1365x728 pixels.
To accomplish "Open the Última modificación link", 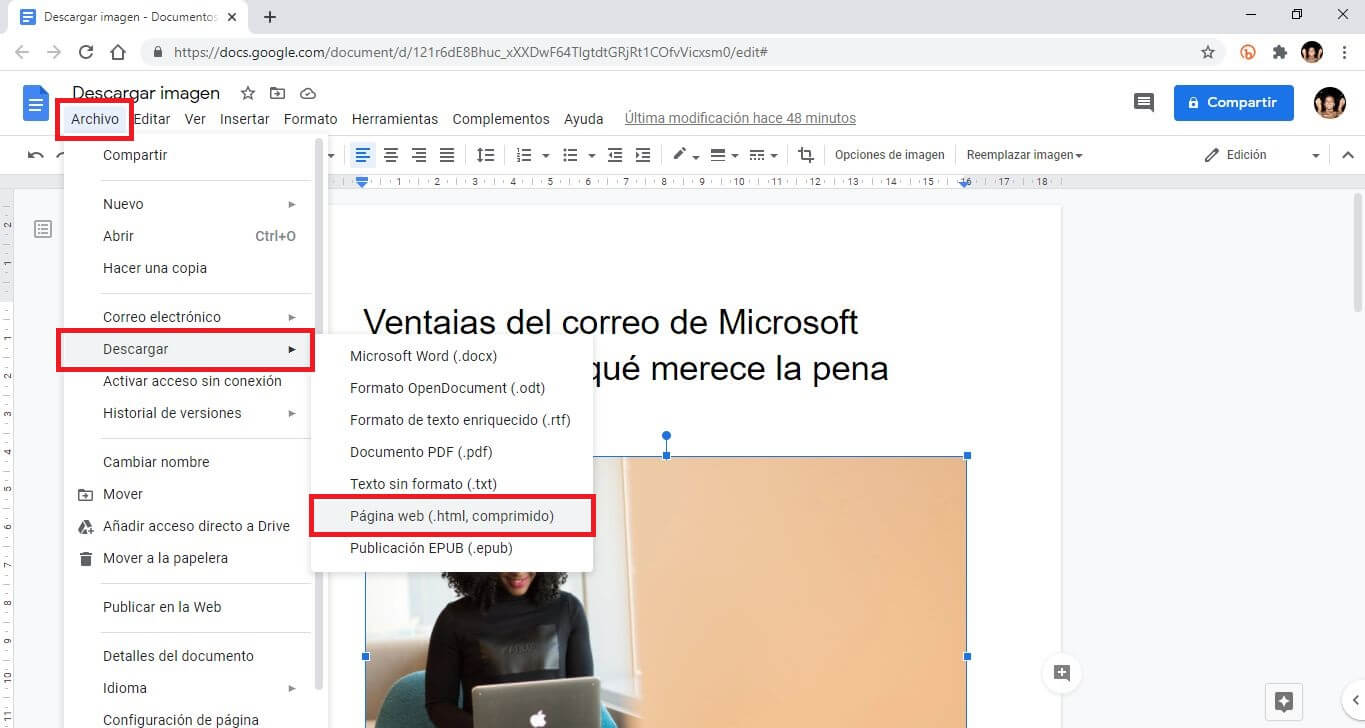I will coord(740,118).
